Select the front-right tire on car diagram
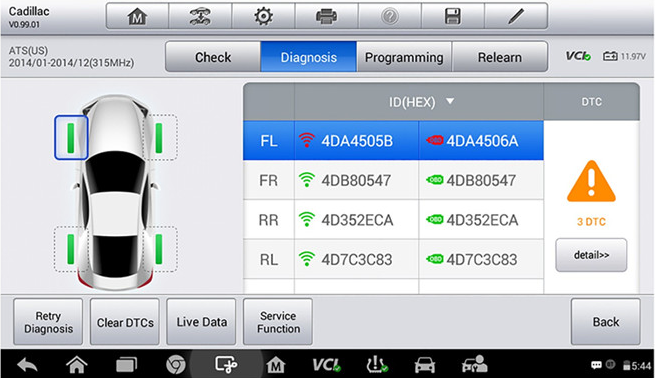 click(x=160, y=138)
